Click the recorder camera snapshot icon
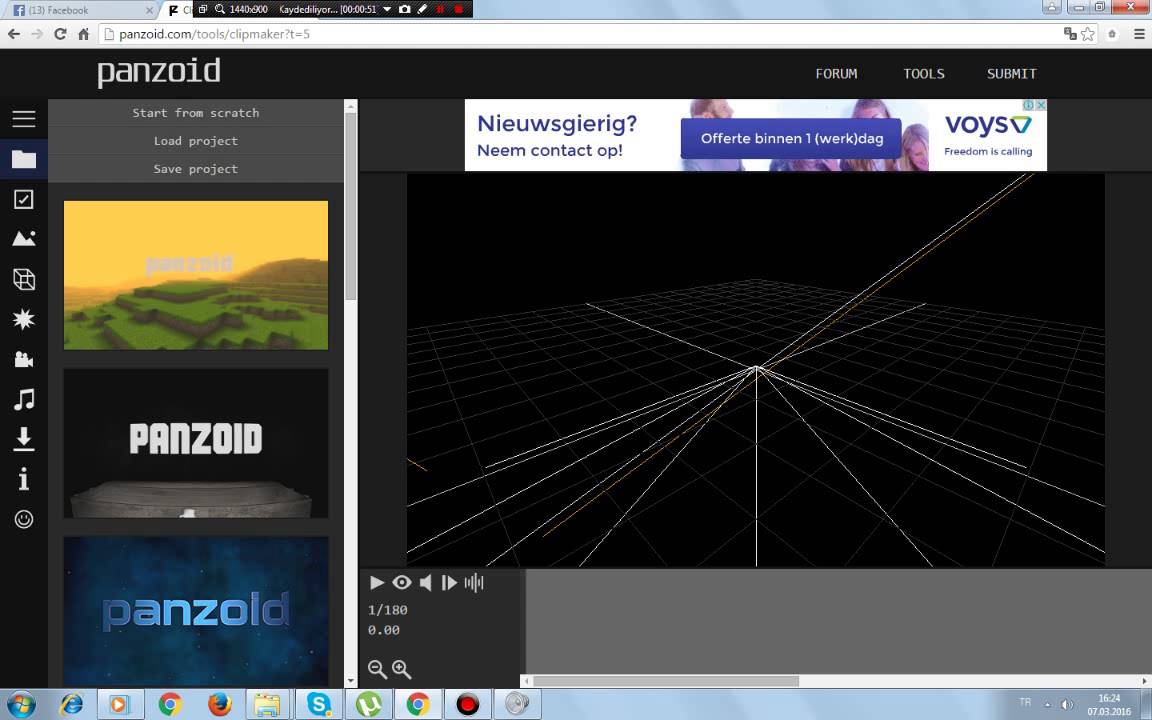 tap(404, 10)
